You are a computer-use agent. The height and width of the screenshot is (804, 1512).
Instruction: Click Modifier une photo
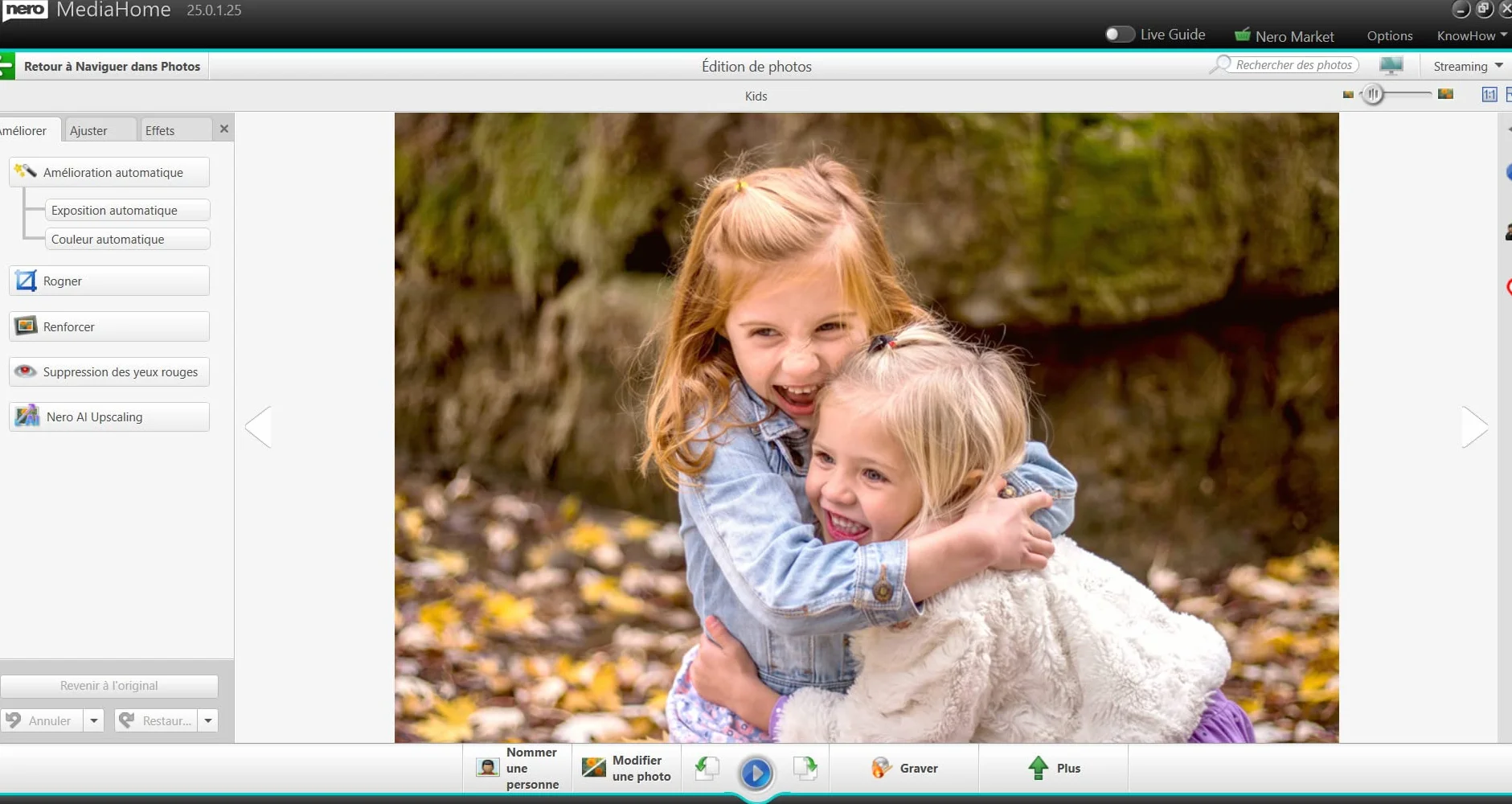(626, 768)
